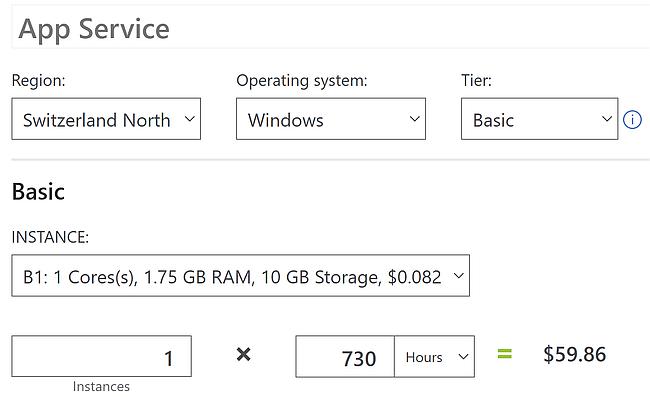The width and height of the screenshot is (650, 397).
Task: Click the App Service title field
Action: [330, 28]
